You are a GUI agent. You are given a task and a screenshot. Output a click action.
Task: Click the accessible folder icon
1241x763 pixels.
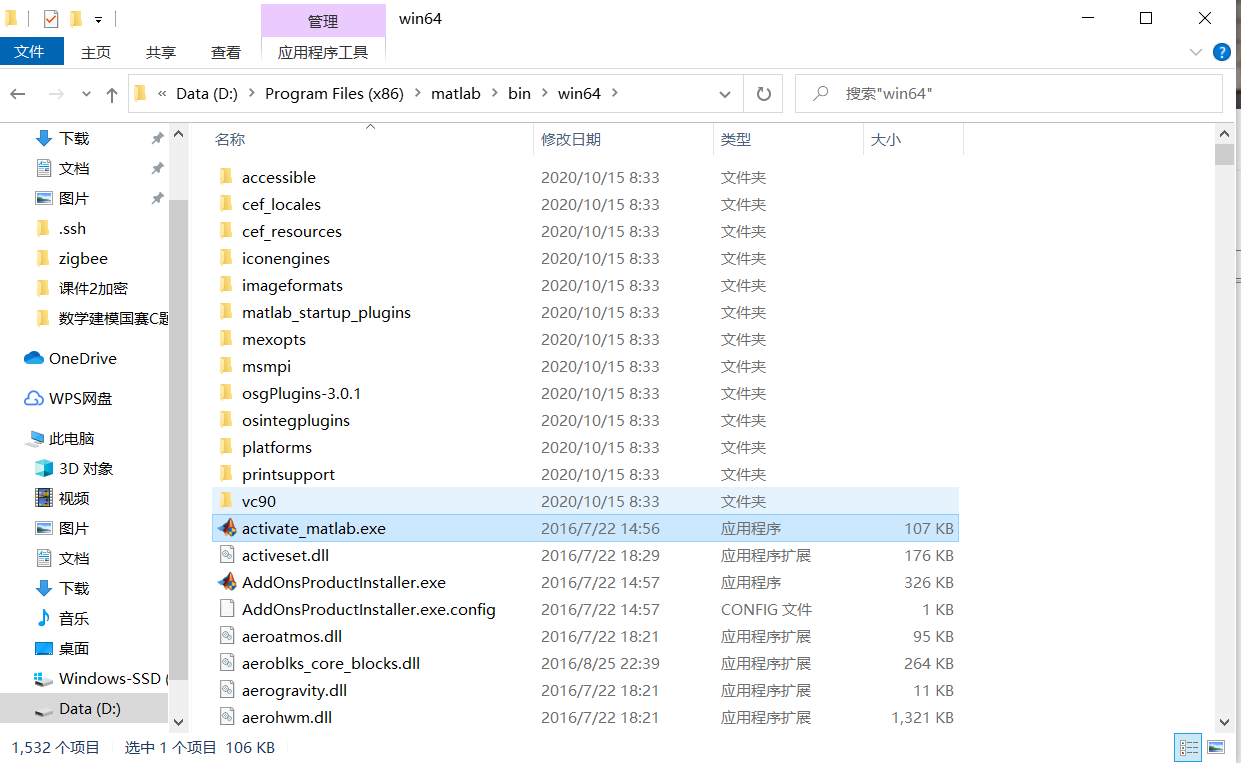226,177
